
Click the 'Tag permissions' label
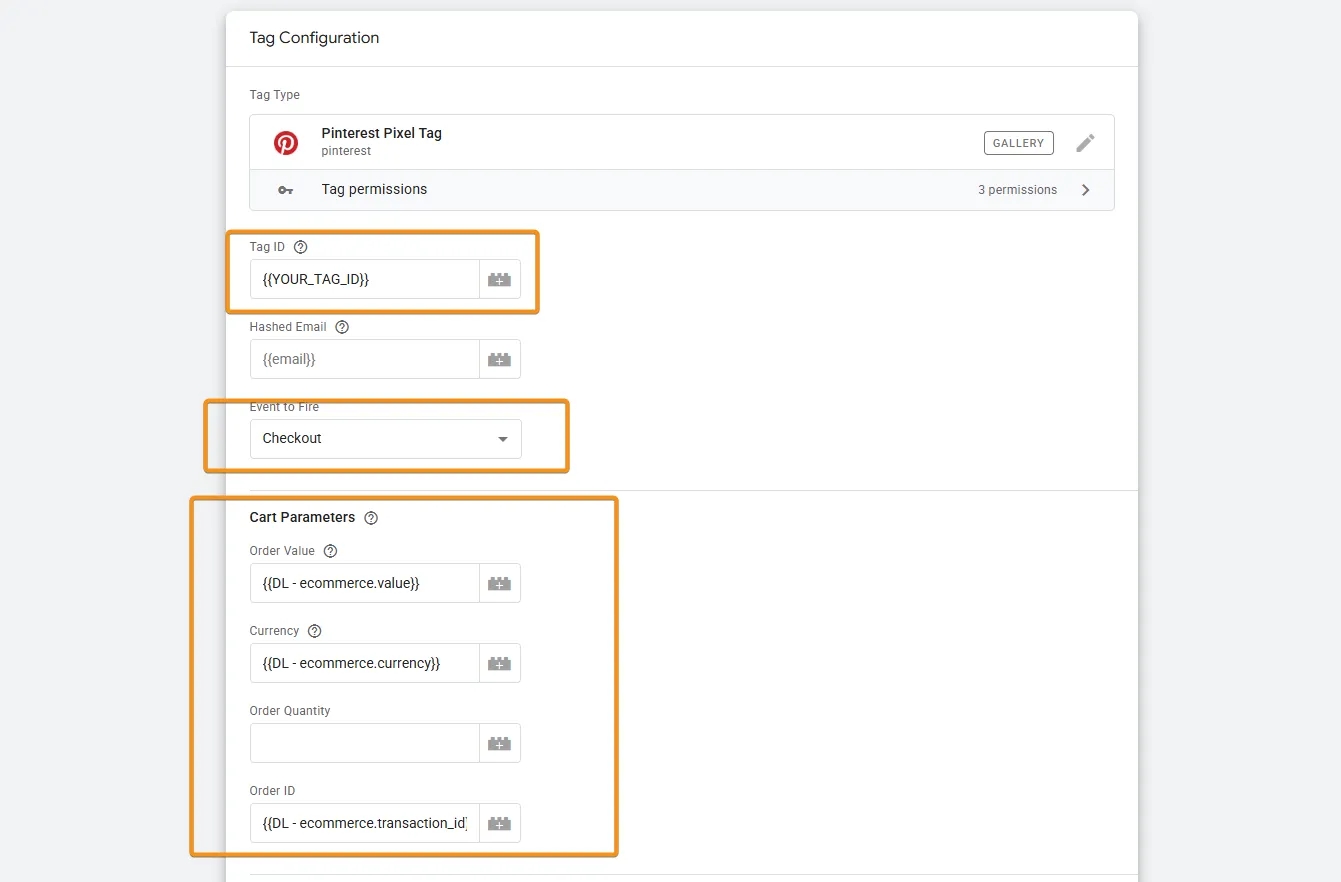coord(374,190)
